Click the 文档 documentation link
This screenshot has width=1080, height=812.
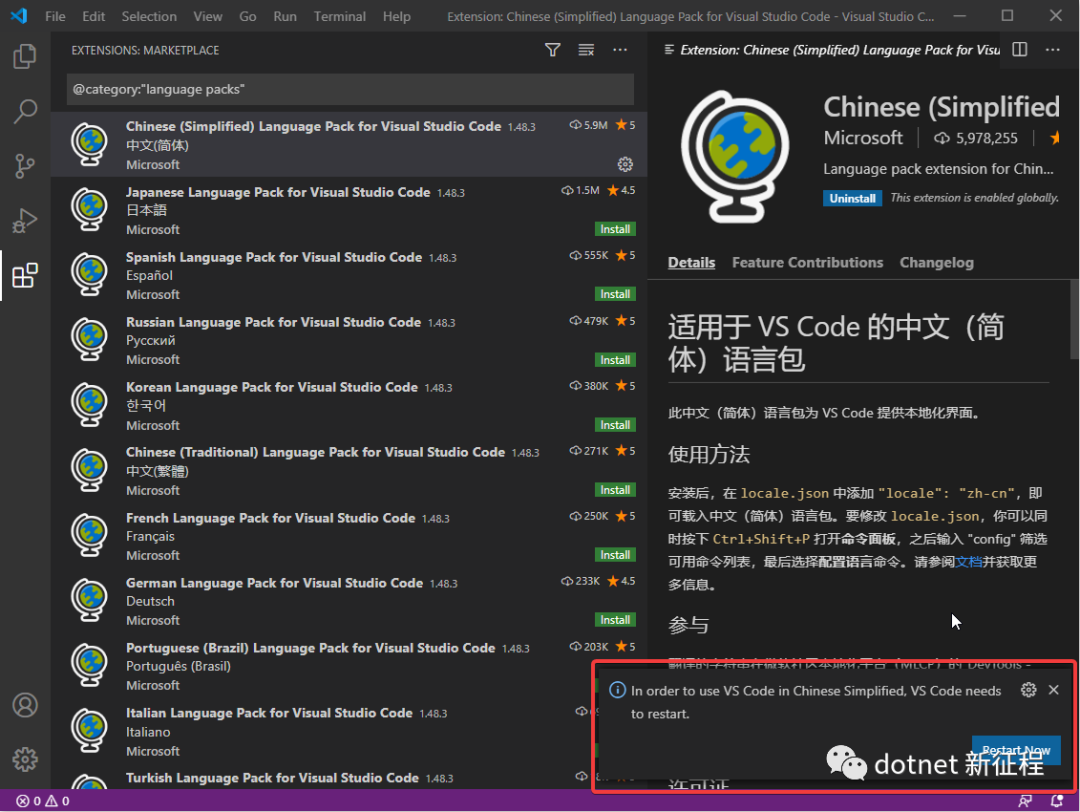[x=968, y=562]
